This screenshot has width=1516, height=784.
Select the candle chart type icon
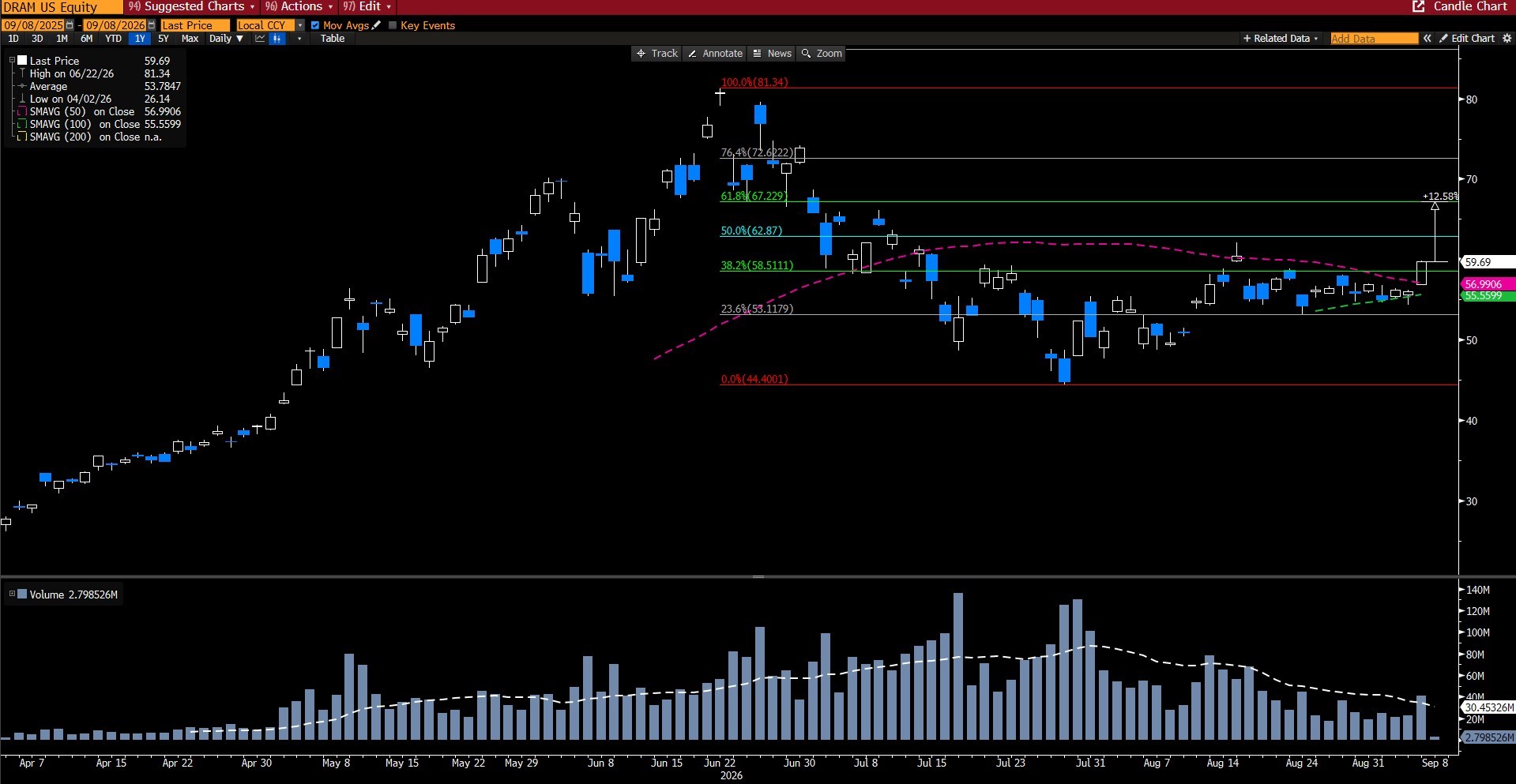(x=276, y=38)
